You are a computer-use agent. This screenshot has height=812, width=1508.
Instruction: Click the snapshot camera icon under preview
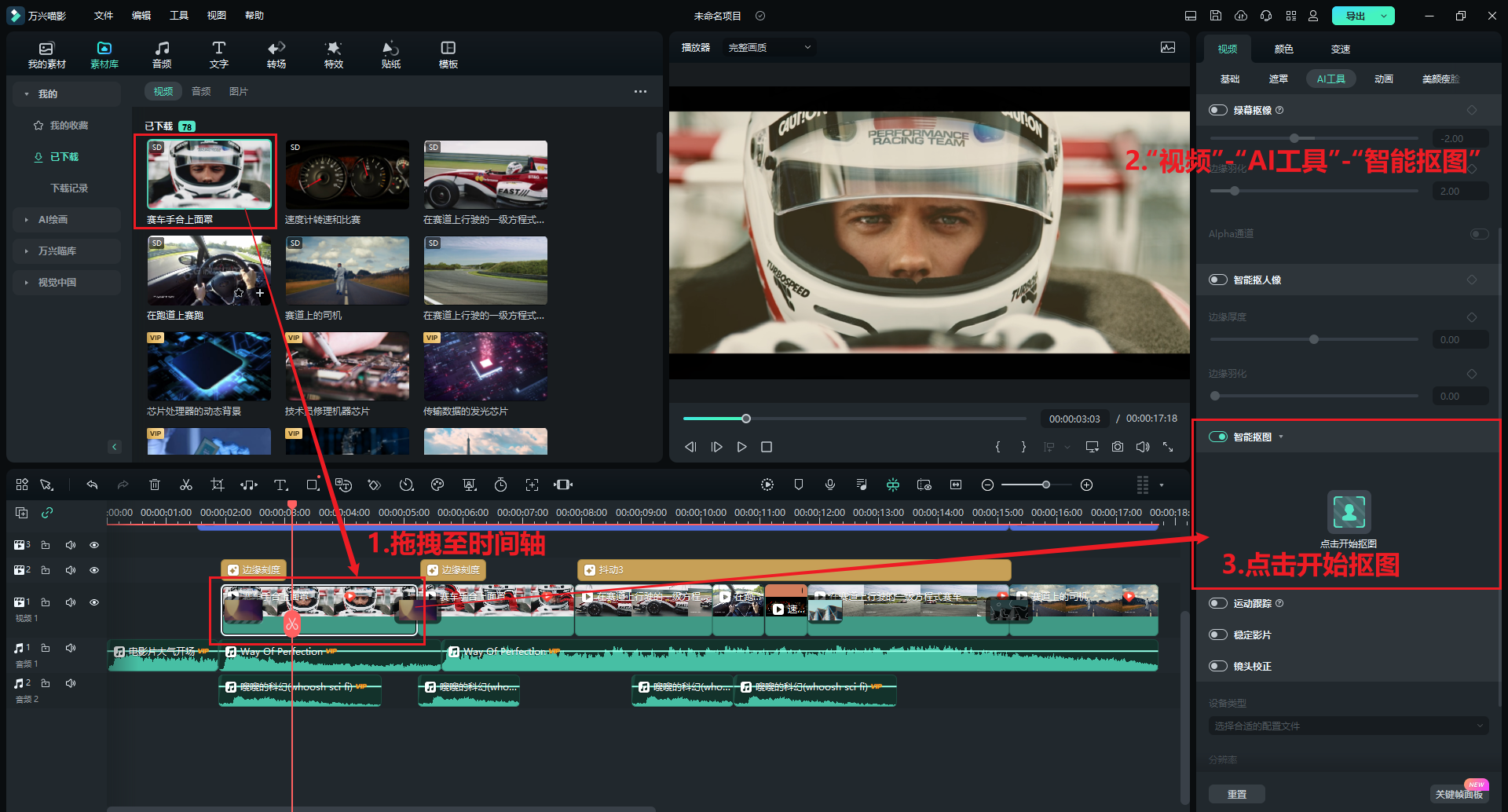point(1117,447)
